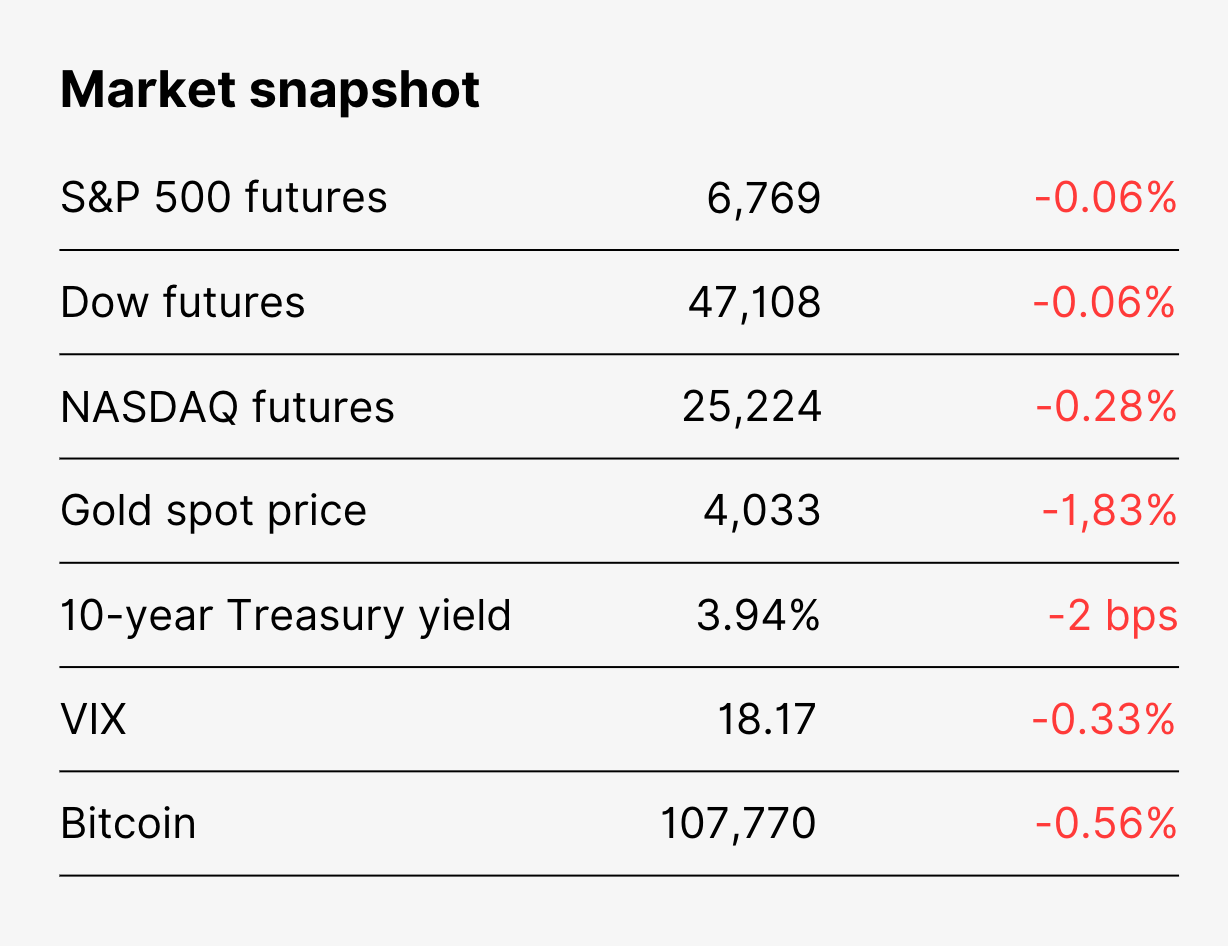Open the Dow futures row label
Viewport: 1228px width, 946px height.
[183, 302]
